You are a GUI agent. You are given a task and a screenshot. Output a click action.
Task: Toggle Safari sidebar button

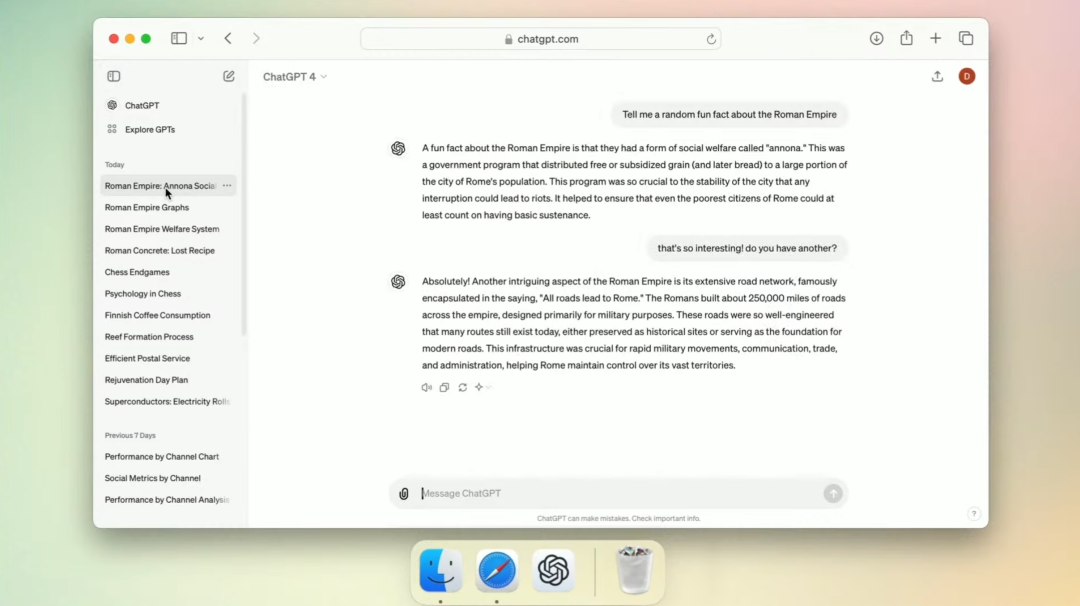pyautogui.click(x=179, y=39)
